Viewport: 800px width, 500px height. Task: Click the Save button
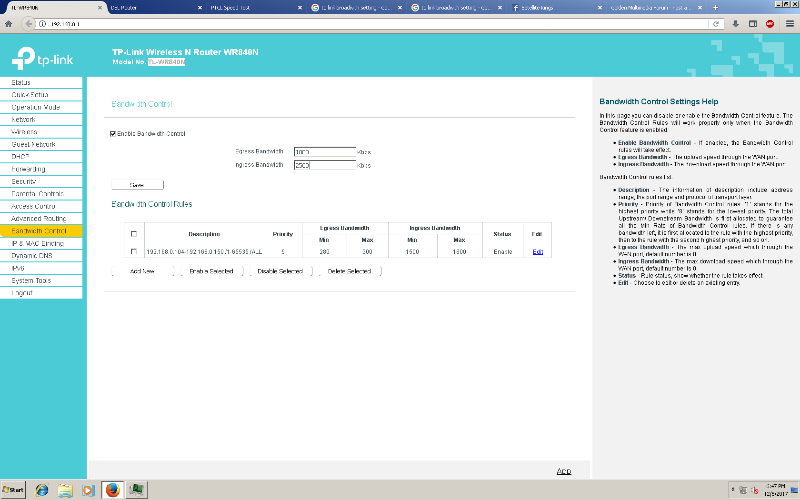(x=137, y=184)
